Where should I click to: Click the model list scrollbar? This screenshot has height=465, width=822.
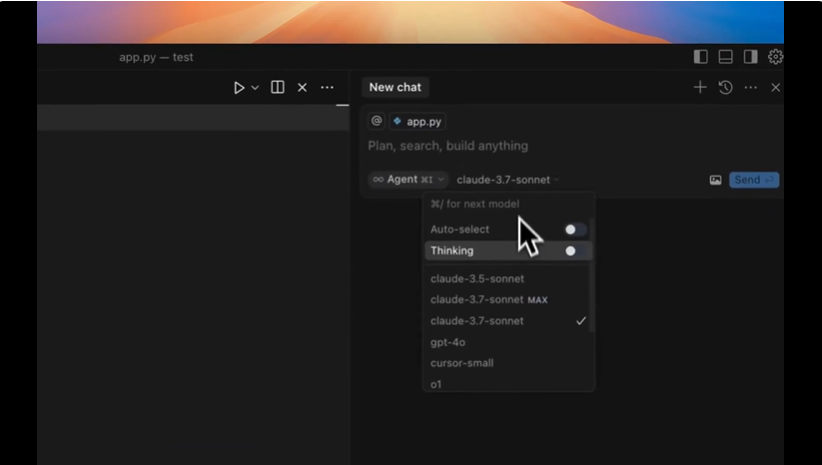click(592, 275)
